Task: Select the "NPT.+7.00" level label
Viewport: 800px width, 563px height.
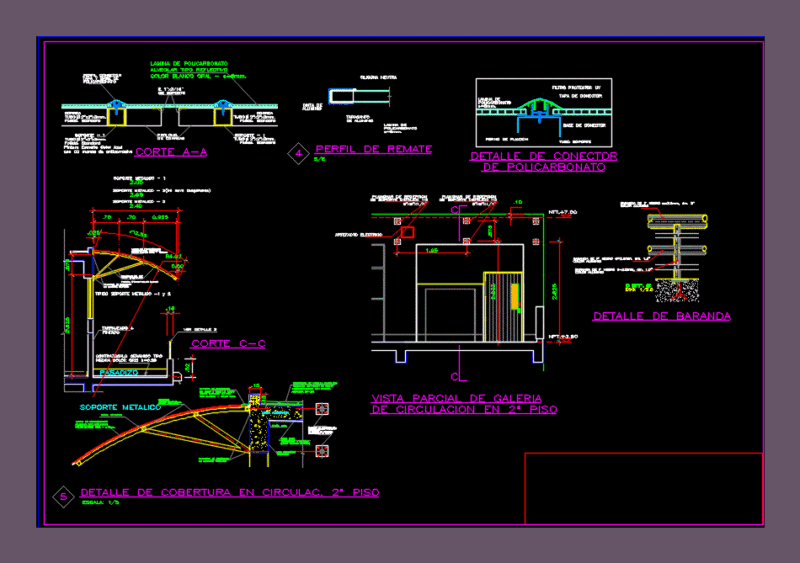Action: (563, 212)
